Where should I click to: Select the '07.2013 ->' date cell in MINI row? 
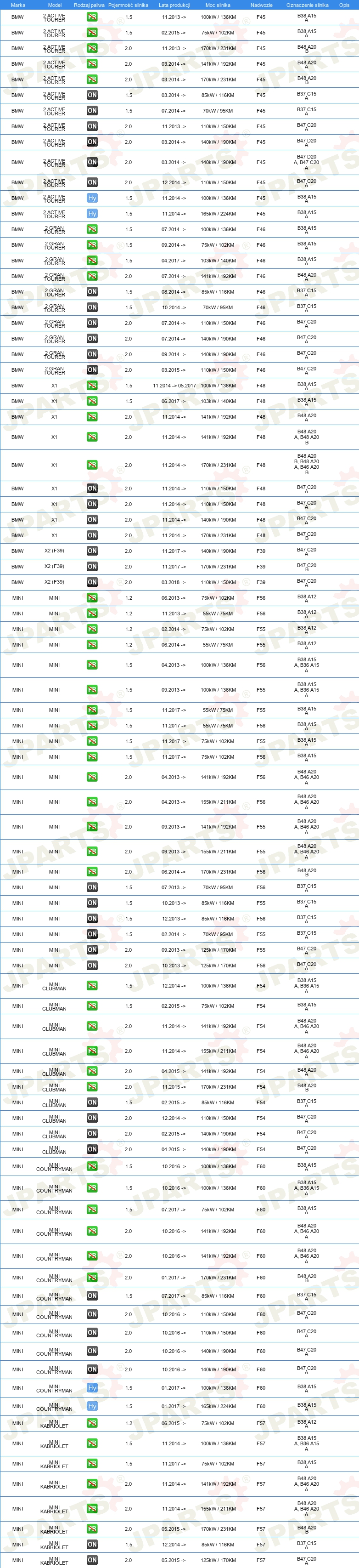(x=174, y=887)
